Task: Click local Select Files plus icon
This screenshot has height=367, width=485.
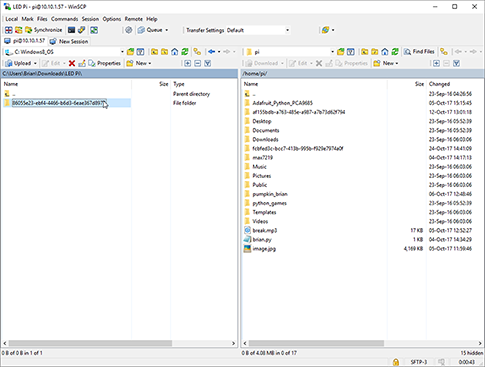Action: 188,63
